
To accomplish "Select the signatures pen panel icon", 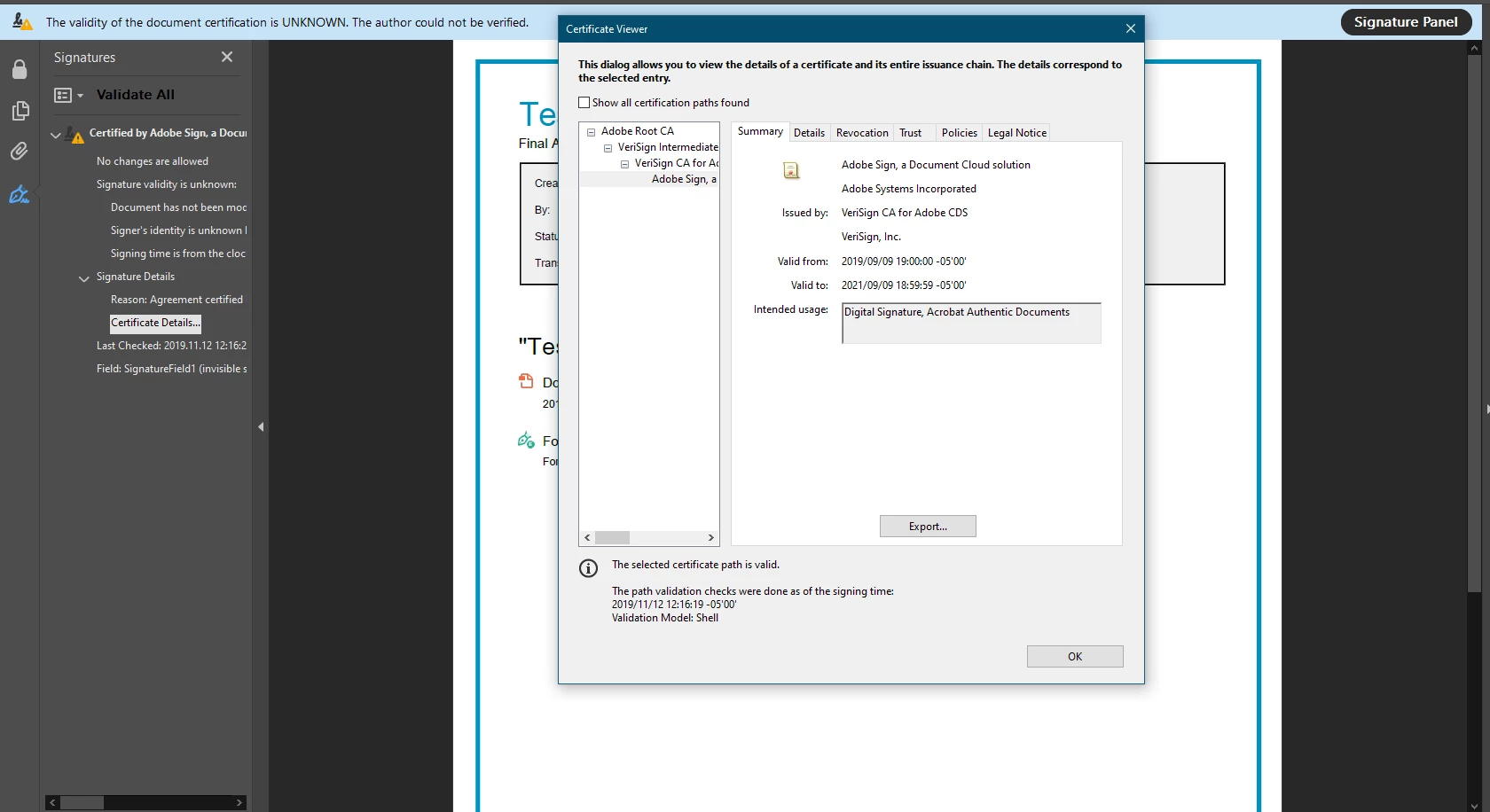I will click(x=20, y=194).
